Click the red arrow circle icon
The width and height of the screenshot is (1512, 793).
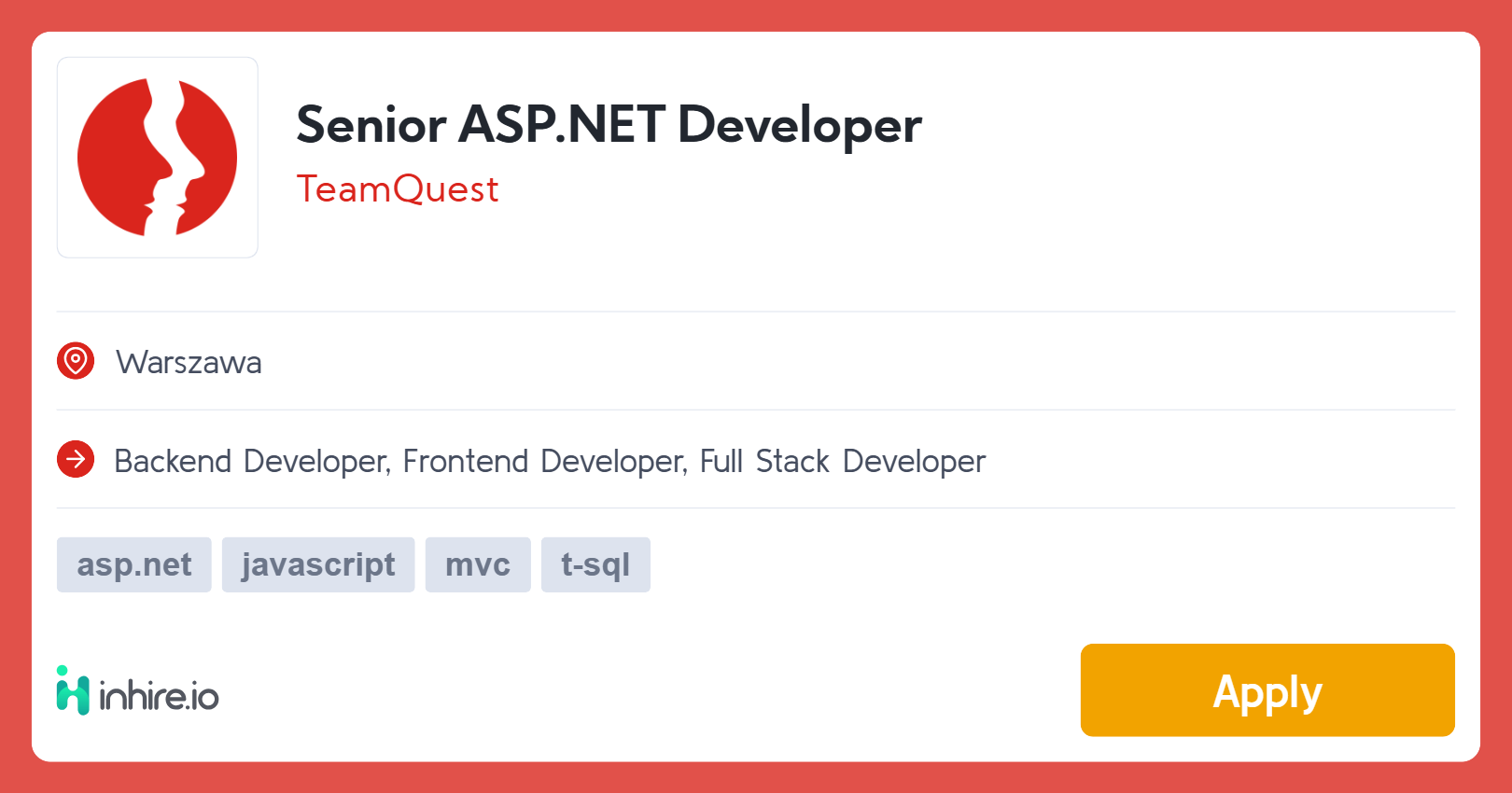[76, 459]
